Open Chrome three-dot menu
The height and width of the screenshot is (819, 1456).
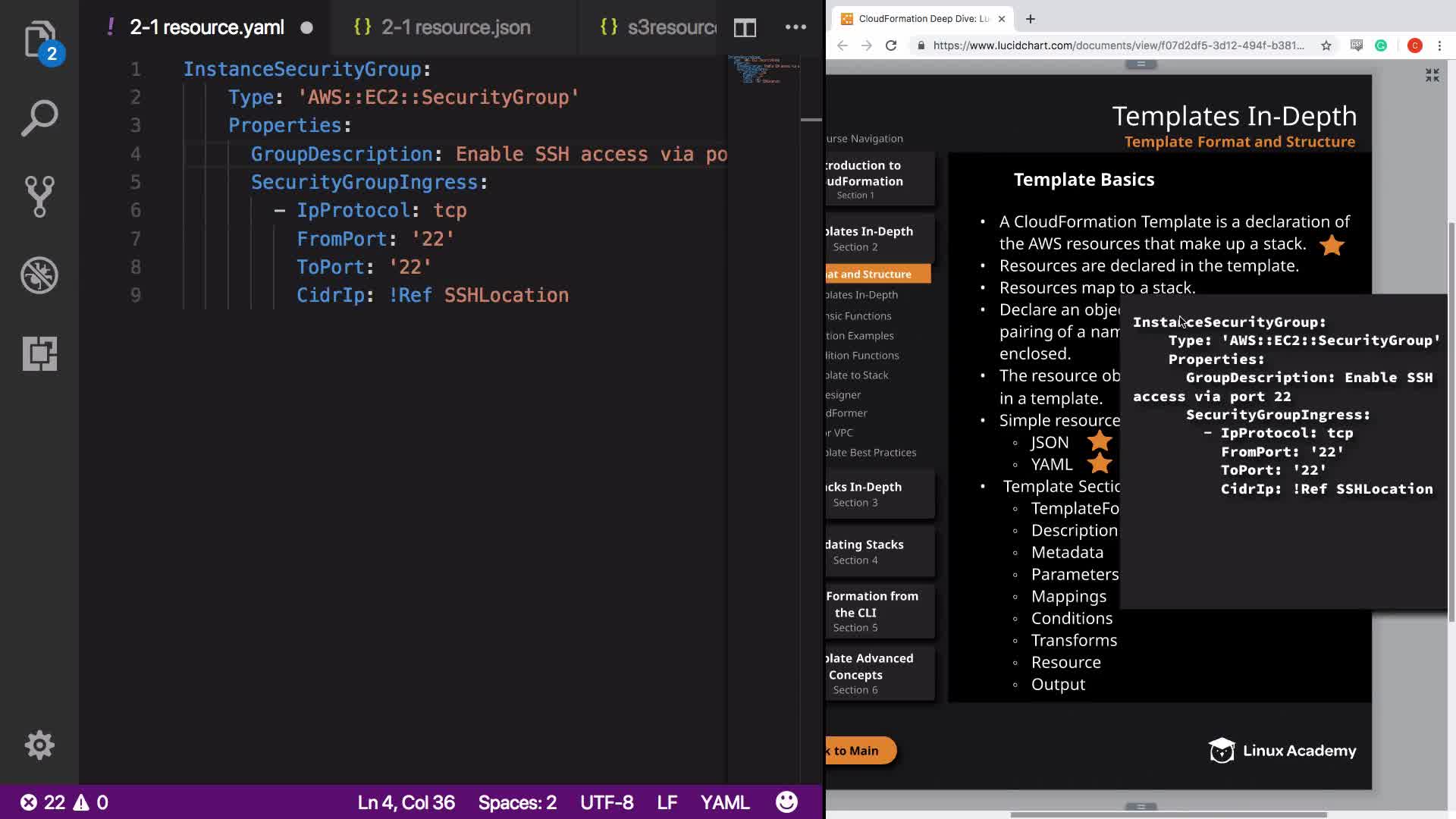(x=1439, y=45)
